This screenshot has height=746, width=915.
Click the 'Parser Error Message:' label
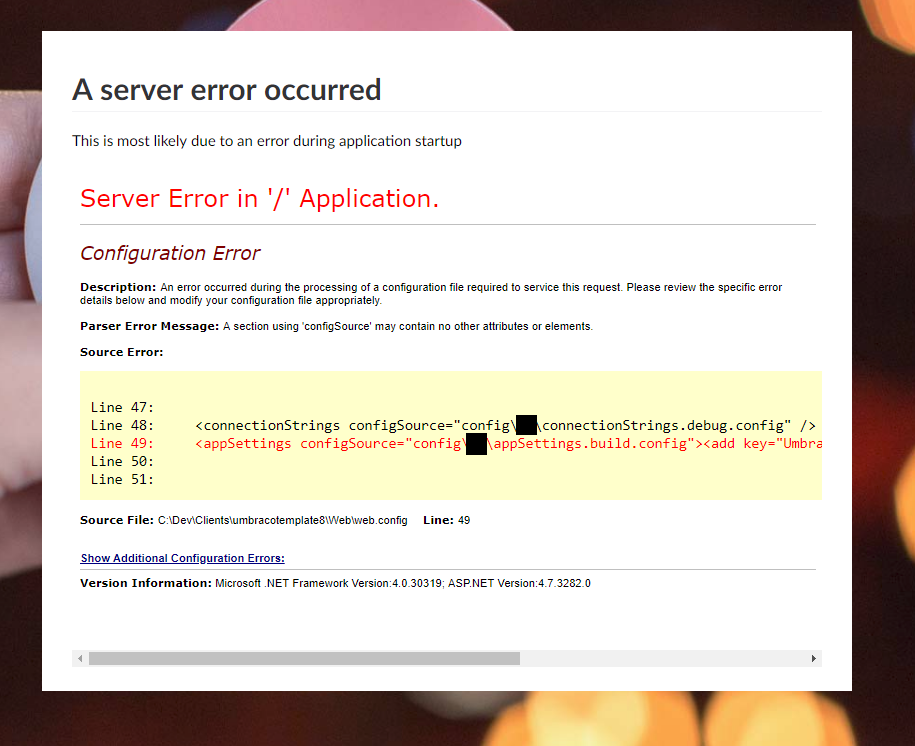[149, 326]
